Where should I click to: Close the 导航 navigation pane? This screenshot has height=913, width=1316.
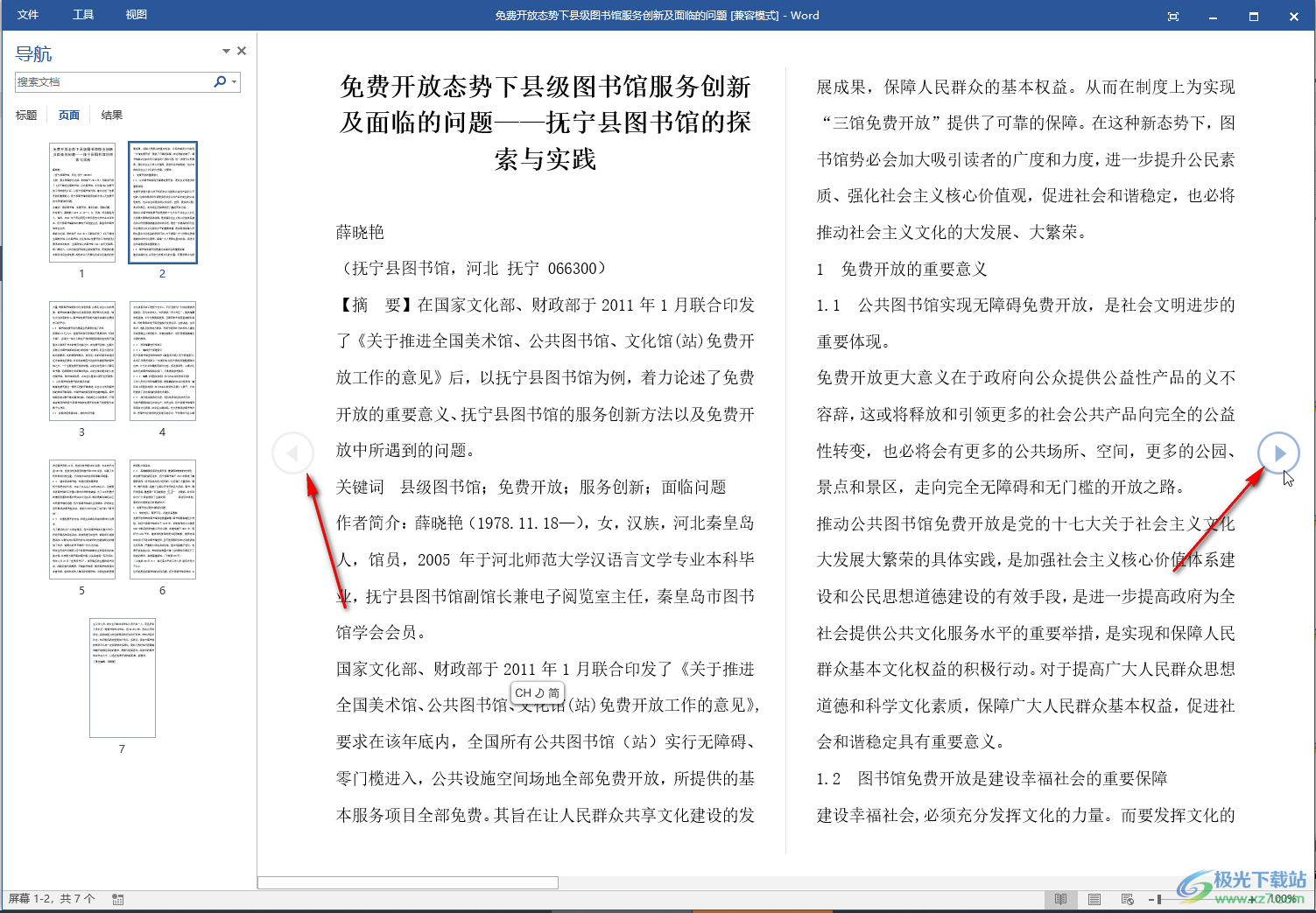[242, 51]
